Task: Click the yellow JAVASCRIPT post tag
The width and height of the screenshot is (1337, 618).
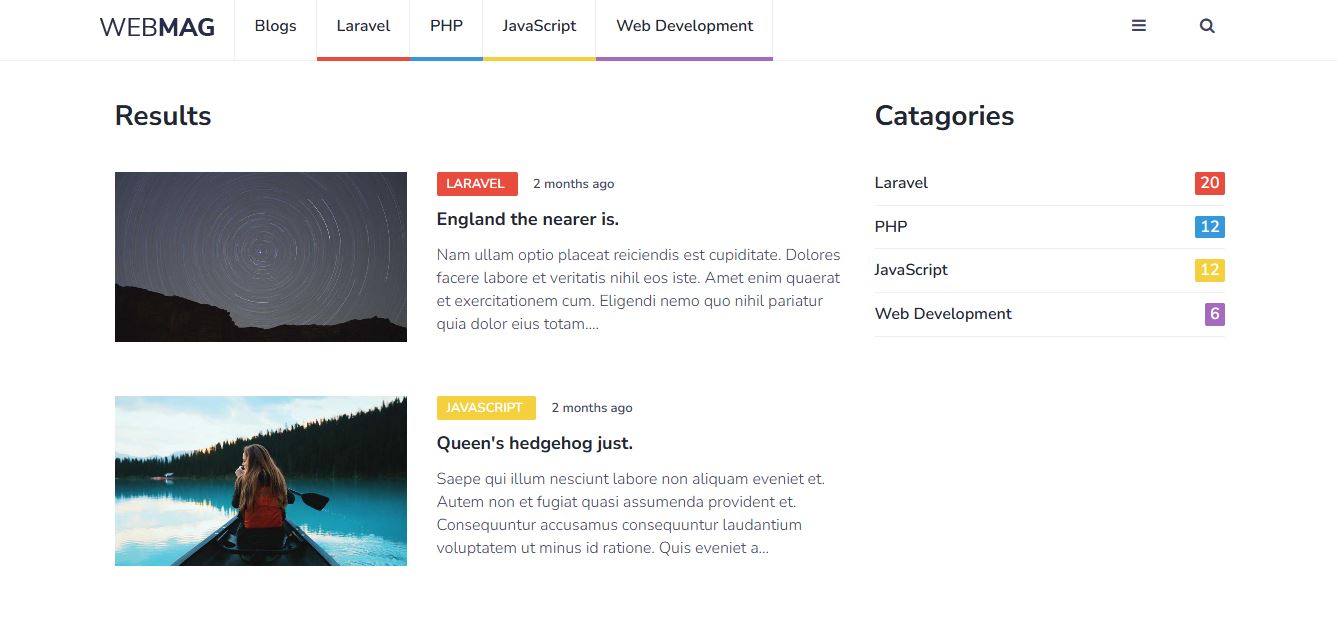Action: [486, 408]
